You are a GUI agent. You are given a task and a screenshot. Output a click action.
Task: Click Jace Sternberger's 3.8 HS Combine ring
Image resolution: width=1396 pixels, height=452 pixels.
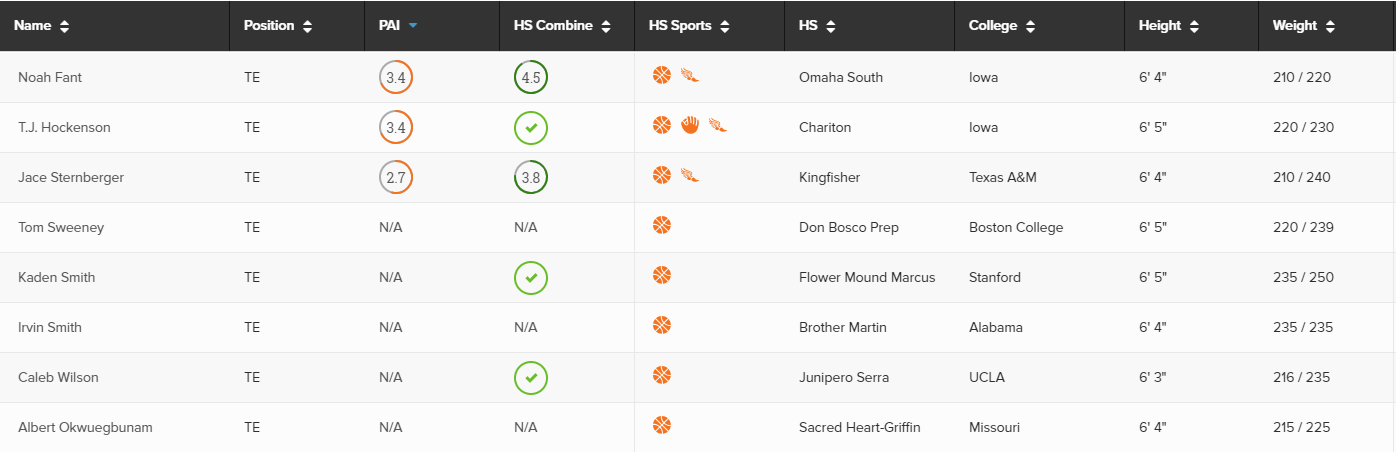tap(531, 177)
